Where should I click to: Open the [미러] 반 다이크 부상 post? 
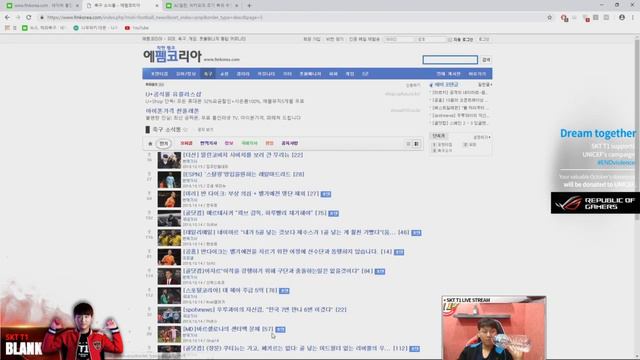[251, 193]
